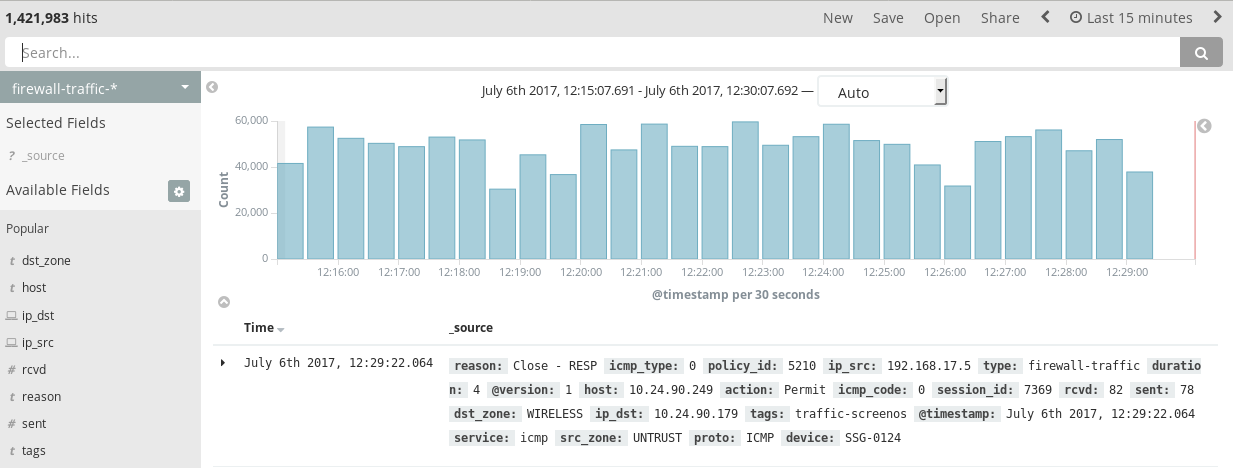Viewport: 1233px width, 468px height.
Task: Click Share in the top menu
Action: [x=1000, y=18]
